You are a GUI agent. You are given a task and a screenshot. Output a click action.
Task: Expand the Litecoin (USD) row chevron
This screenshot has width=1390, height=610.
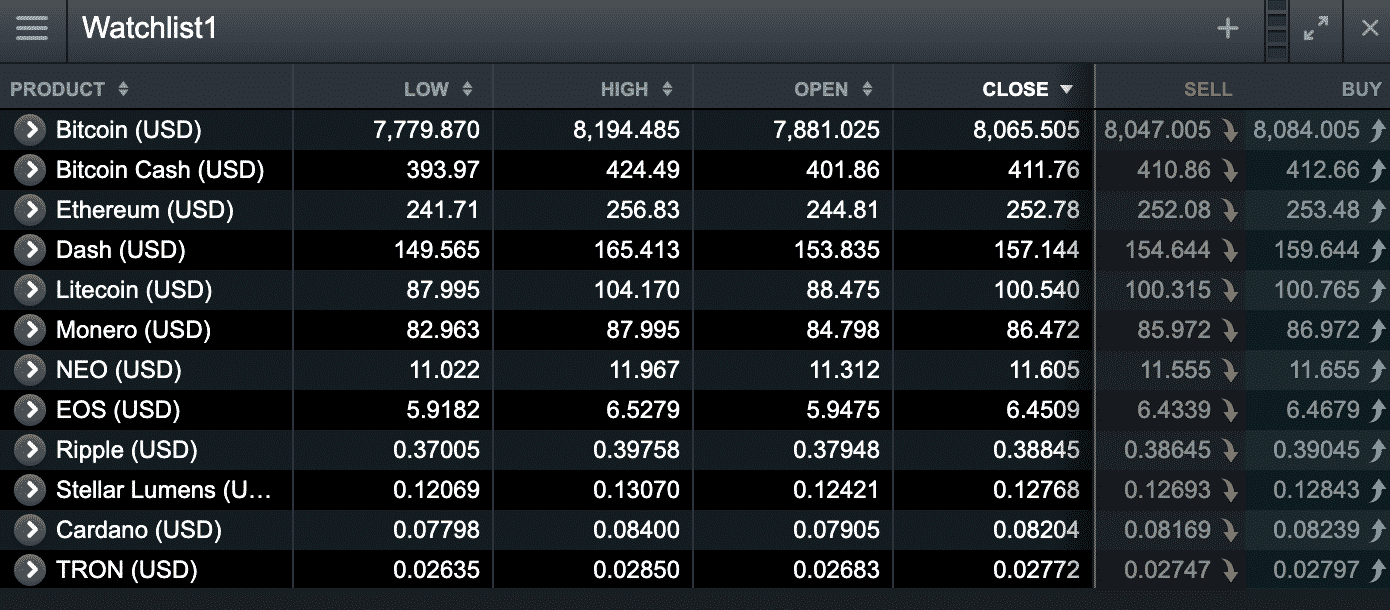pyautogui.click(x=31, y=290)
